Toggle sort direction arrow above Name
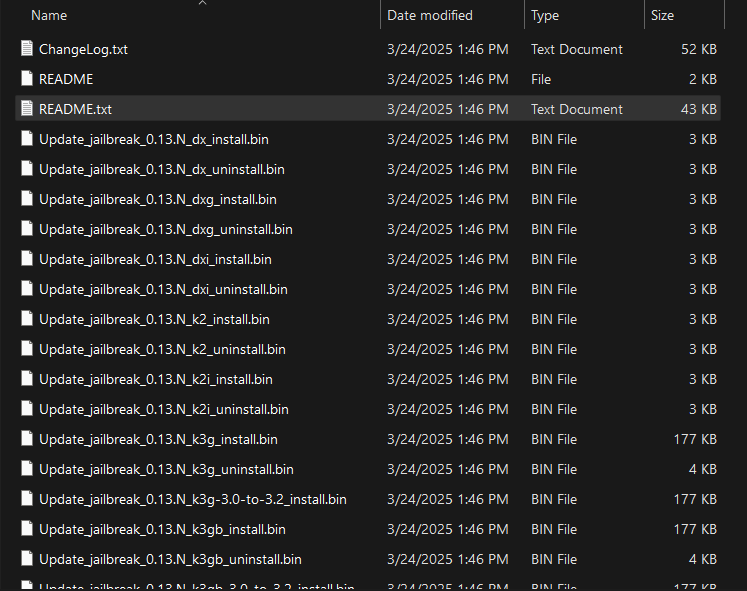The width and height of the screenshot is (747, 591). (202, 3)
